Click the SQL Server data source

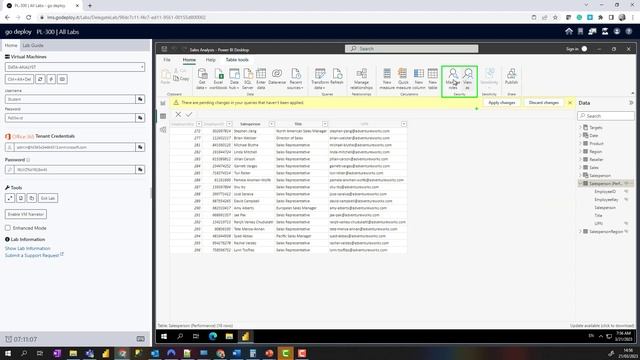click(x=248, y=78)
